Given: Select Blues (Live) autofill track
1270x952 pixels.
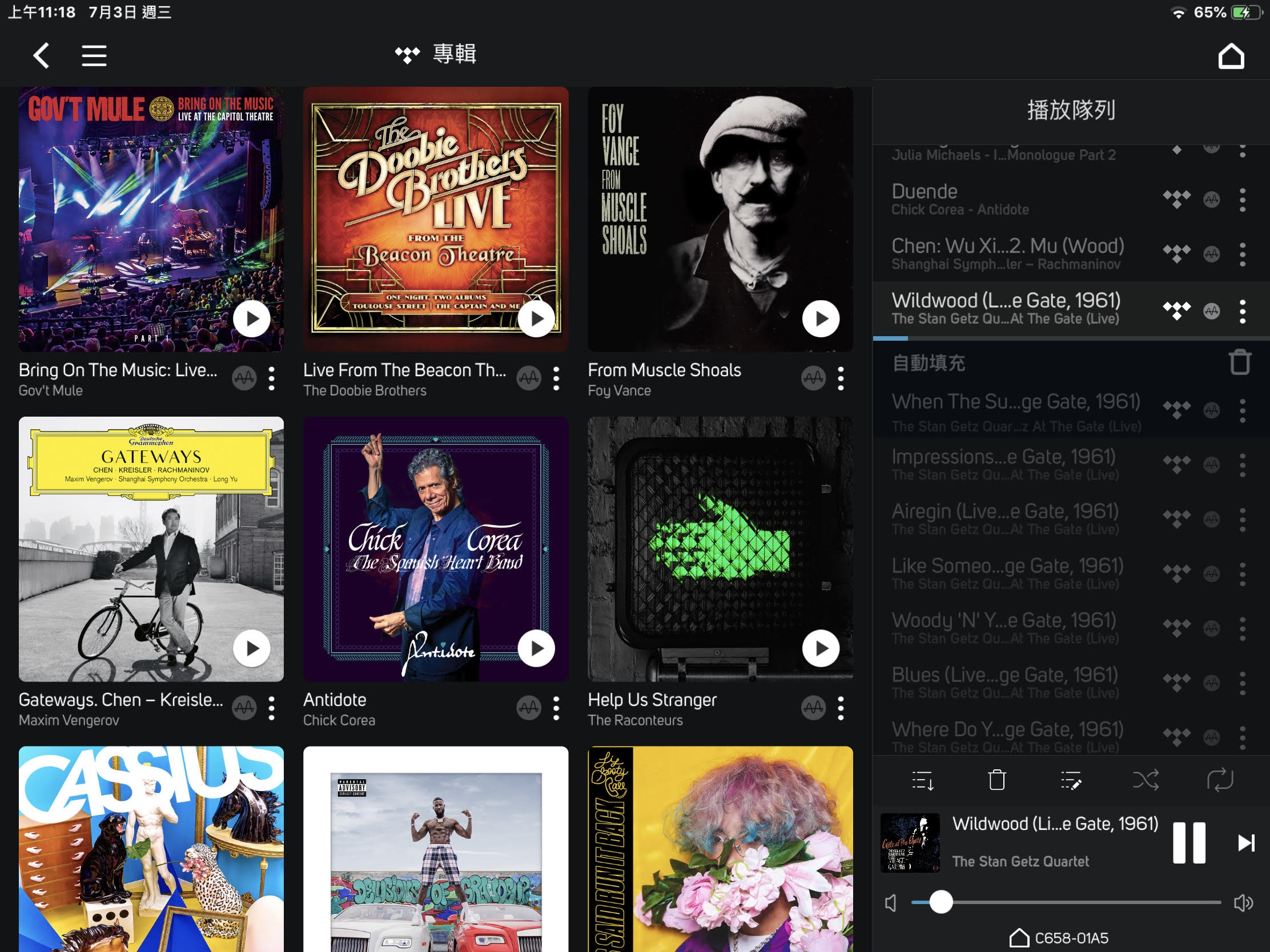Looking at the screenshot, I should point(1071,682).
